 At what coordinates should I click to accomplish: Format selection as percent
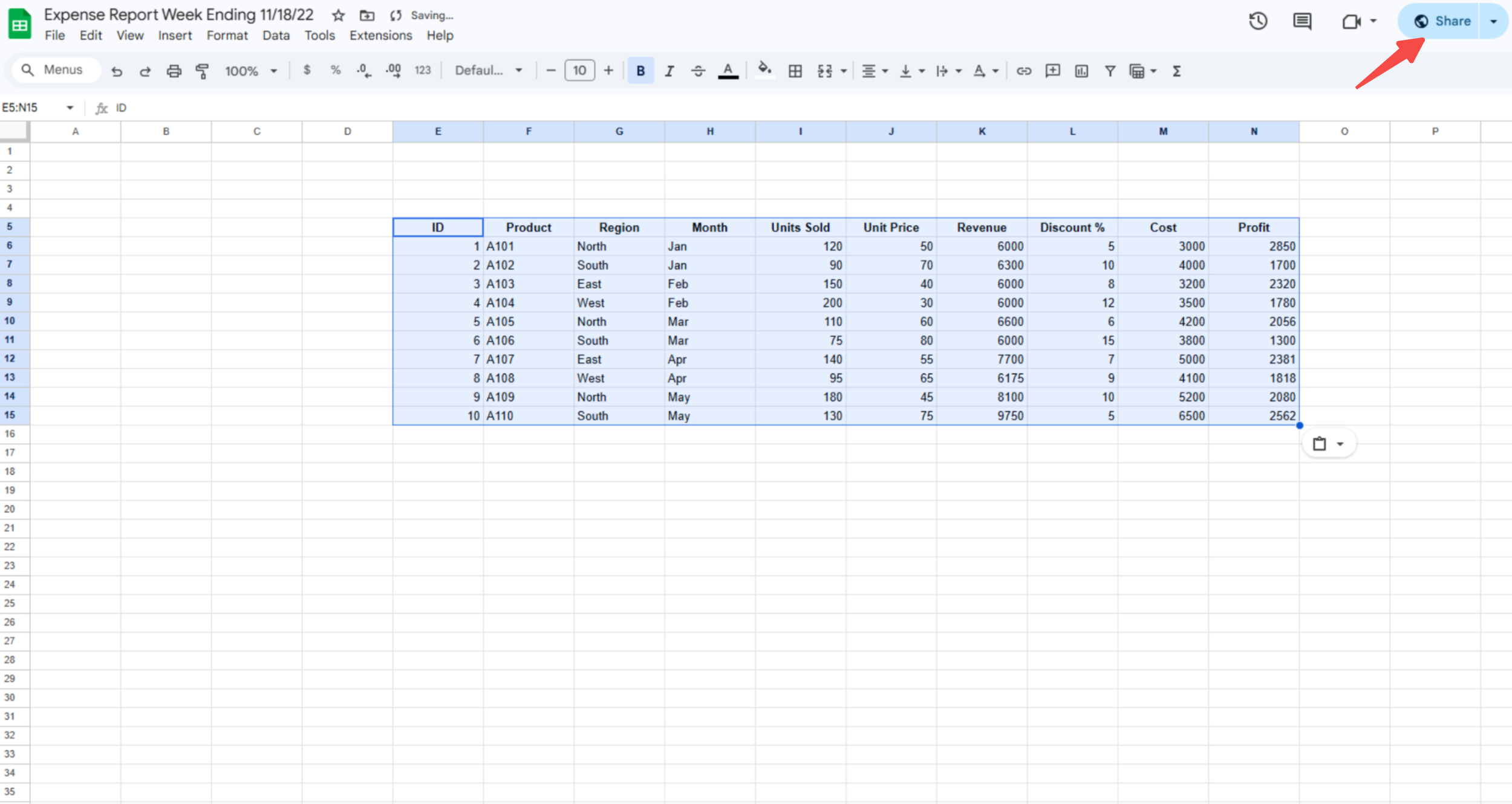336,70
